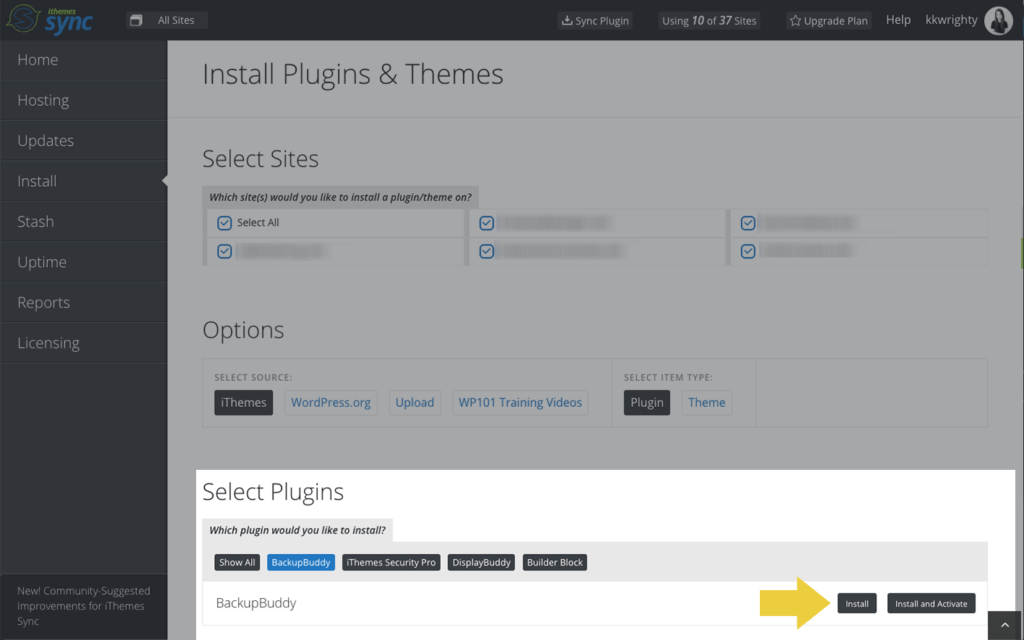Open the Hosting sidebar item
1024x640 pixels.
tap(84, 101)
